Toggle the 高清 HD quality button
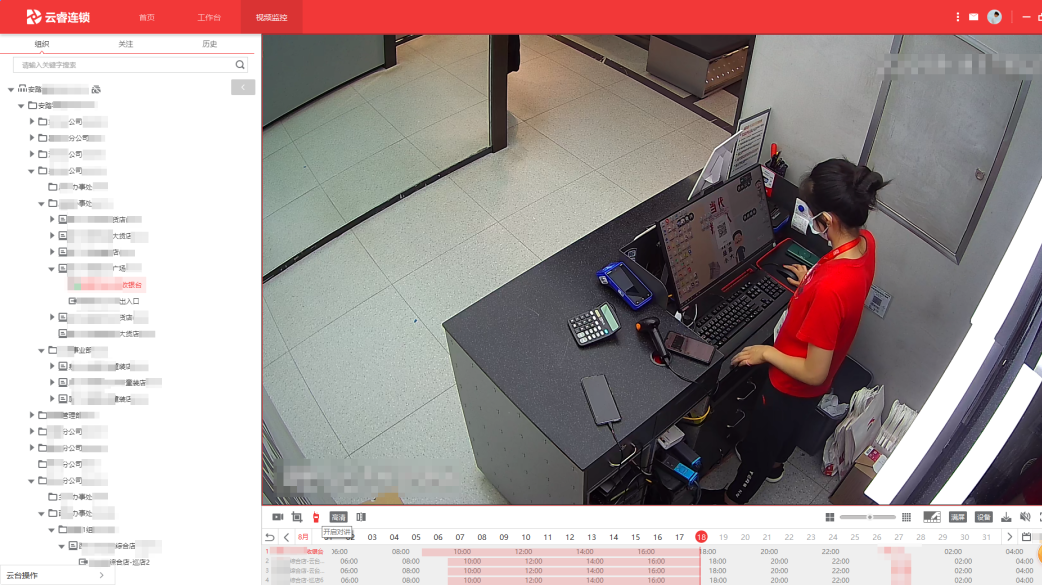 338,517
